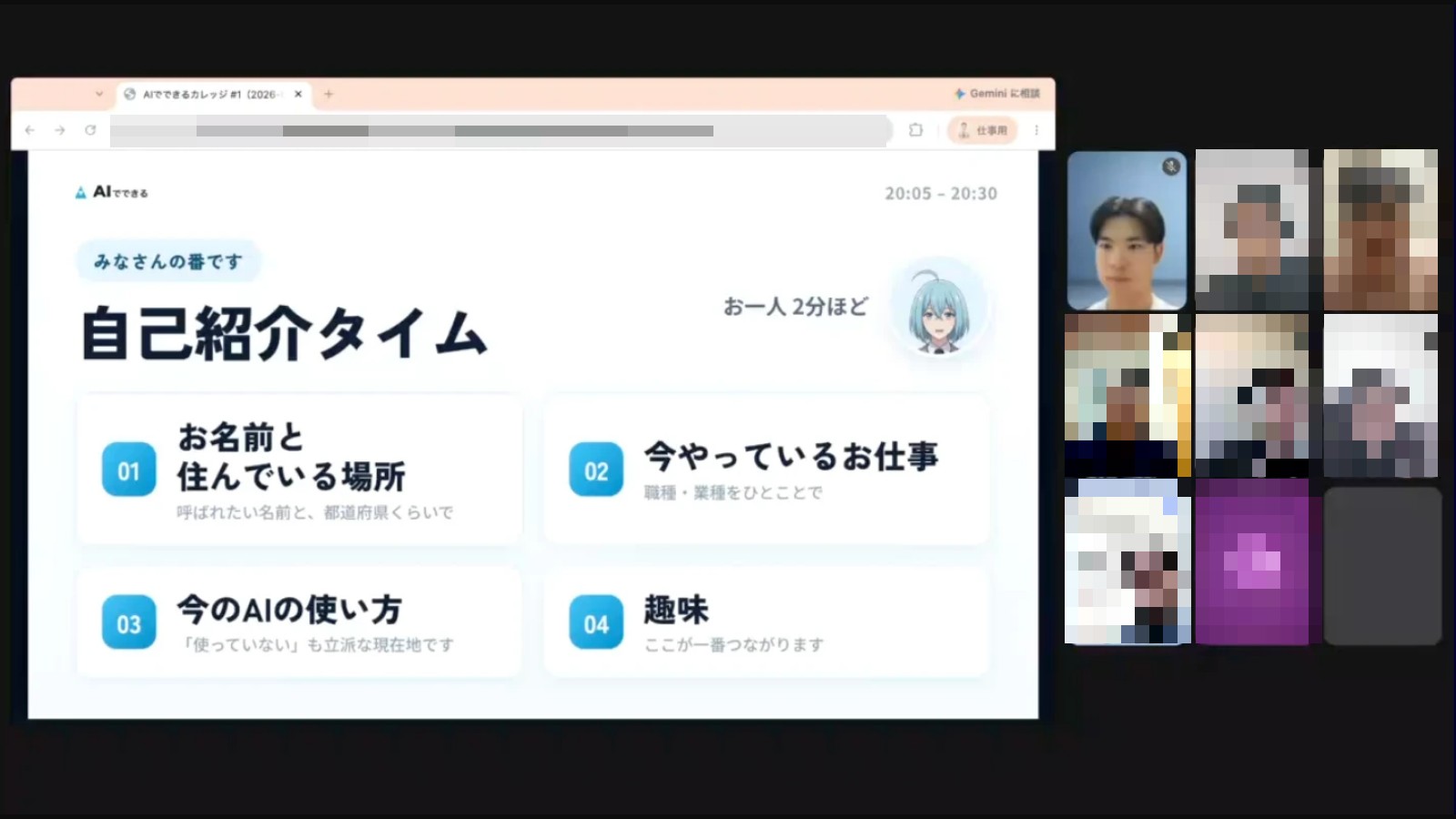1456x819 pixels.
Task: Click the 01 number badge
Action: click(x=128, y=470)
